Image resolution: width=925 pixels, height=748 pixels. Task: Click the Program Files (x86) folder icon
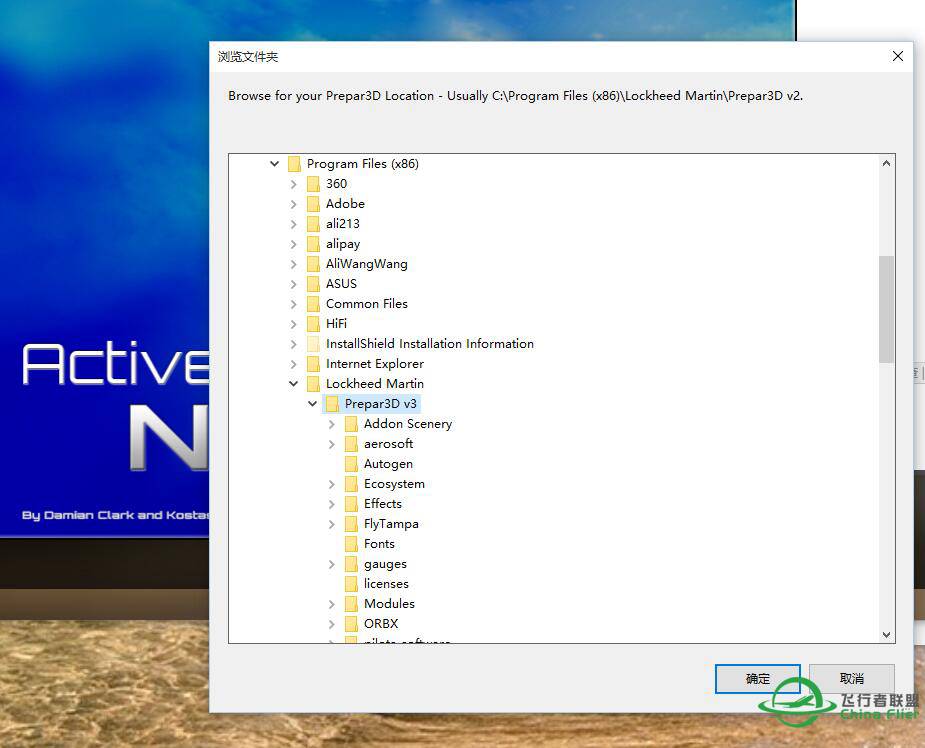(x=294, y=164)
